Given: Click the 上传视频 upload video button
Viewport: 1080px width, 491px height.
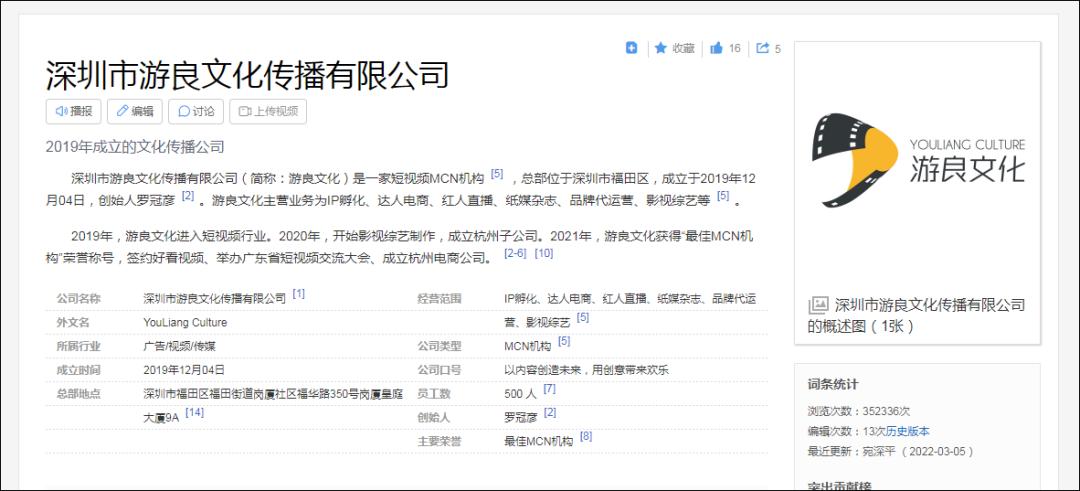Looking at the screenshot, I should (x=268, y=112).
